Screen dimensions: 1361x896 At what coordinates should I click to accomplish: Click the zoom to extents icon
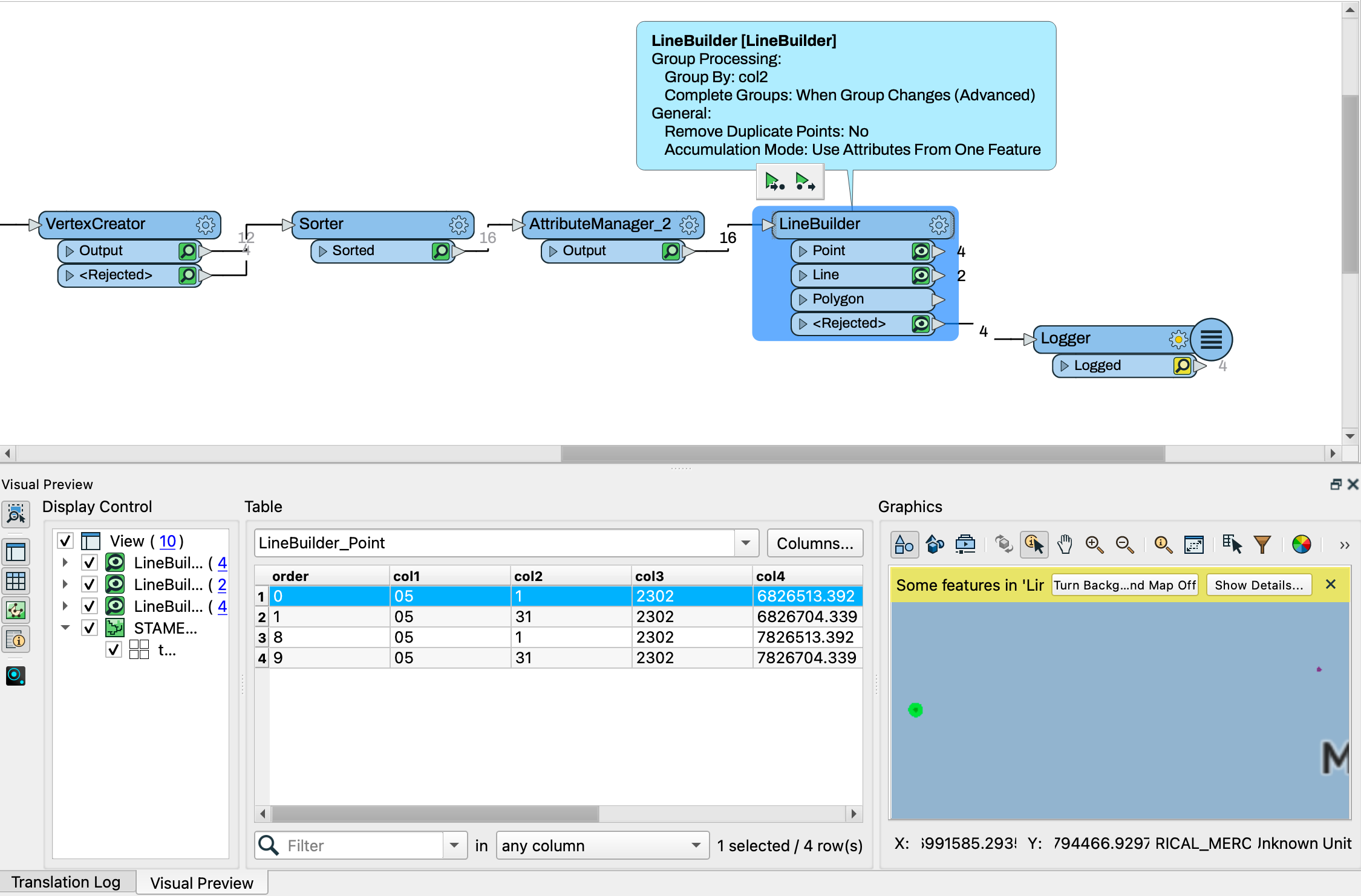click(1194, 545)
